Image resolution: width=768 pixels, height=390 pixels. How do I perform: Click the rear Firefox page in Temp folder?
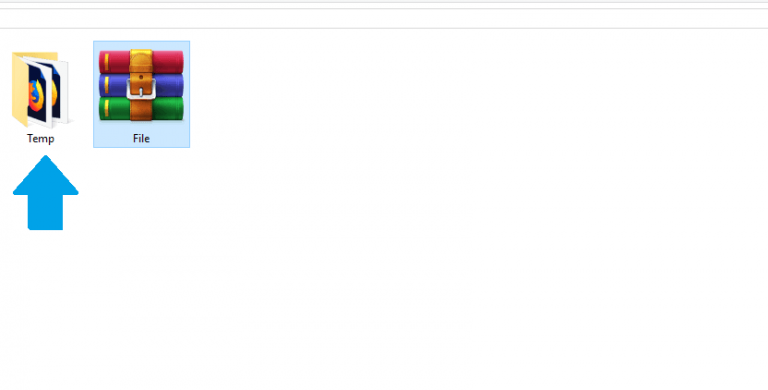tap(60, 92)
